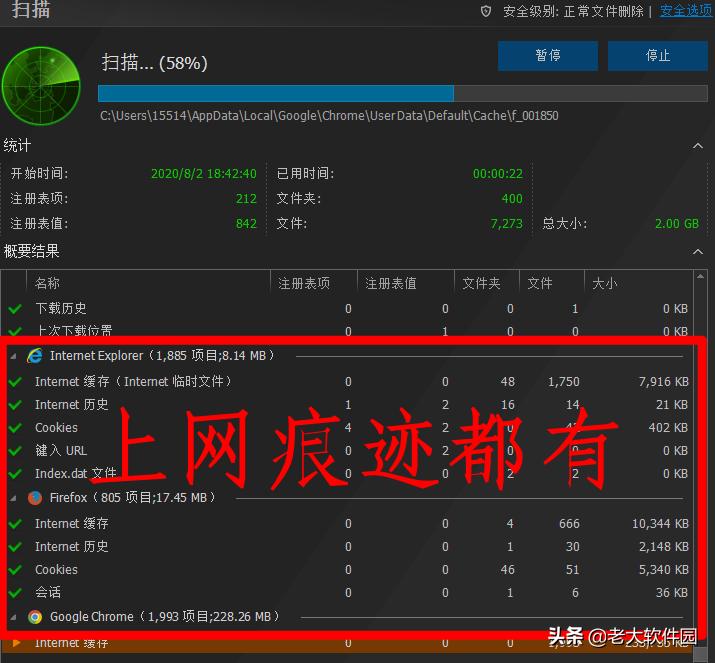Click the 7,916 KB size value
Viewport: 715px width, 663px height.
click(663, 382)
